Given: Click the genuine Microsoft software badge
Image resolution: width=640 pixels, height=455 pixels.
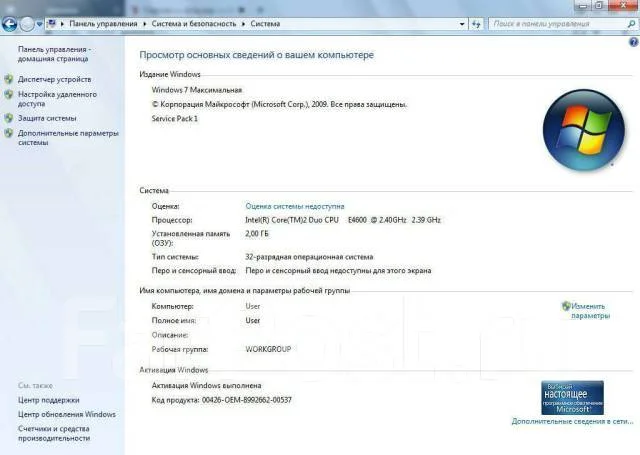Looking at the screenshot, I should coord(572,398).
